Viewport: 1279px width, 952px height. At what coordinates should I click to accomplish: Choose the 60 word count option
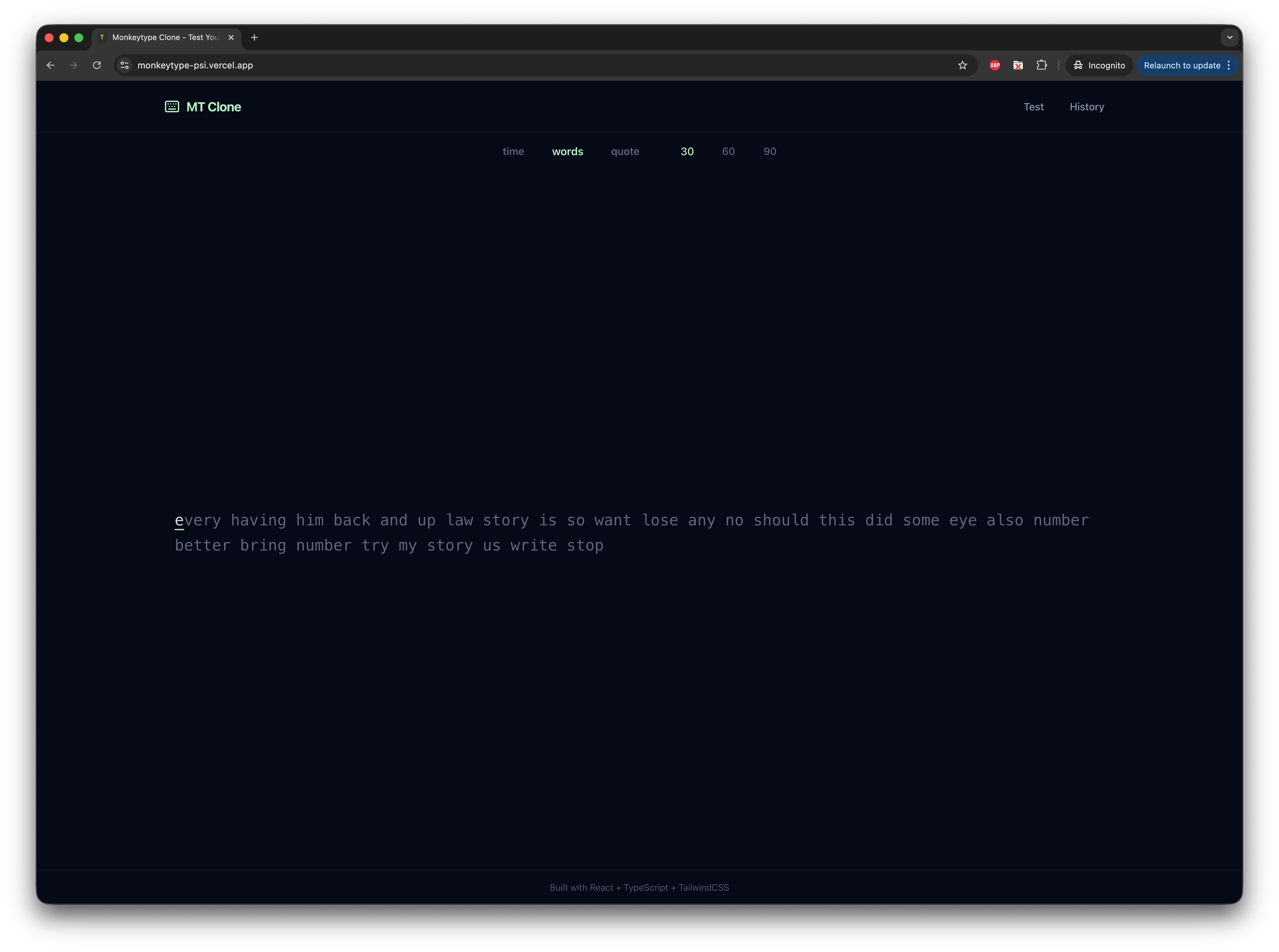click(x=728, y=152)
